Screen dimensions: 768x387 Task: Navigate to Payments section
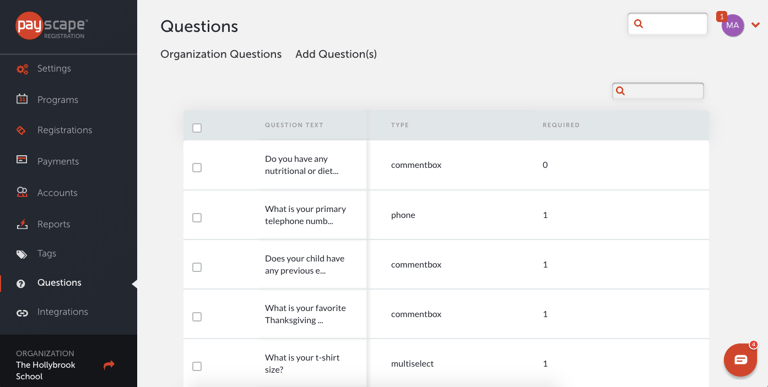pyautogui.click(x=58, y=161)
